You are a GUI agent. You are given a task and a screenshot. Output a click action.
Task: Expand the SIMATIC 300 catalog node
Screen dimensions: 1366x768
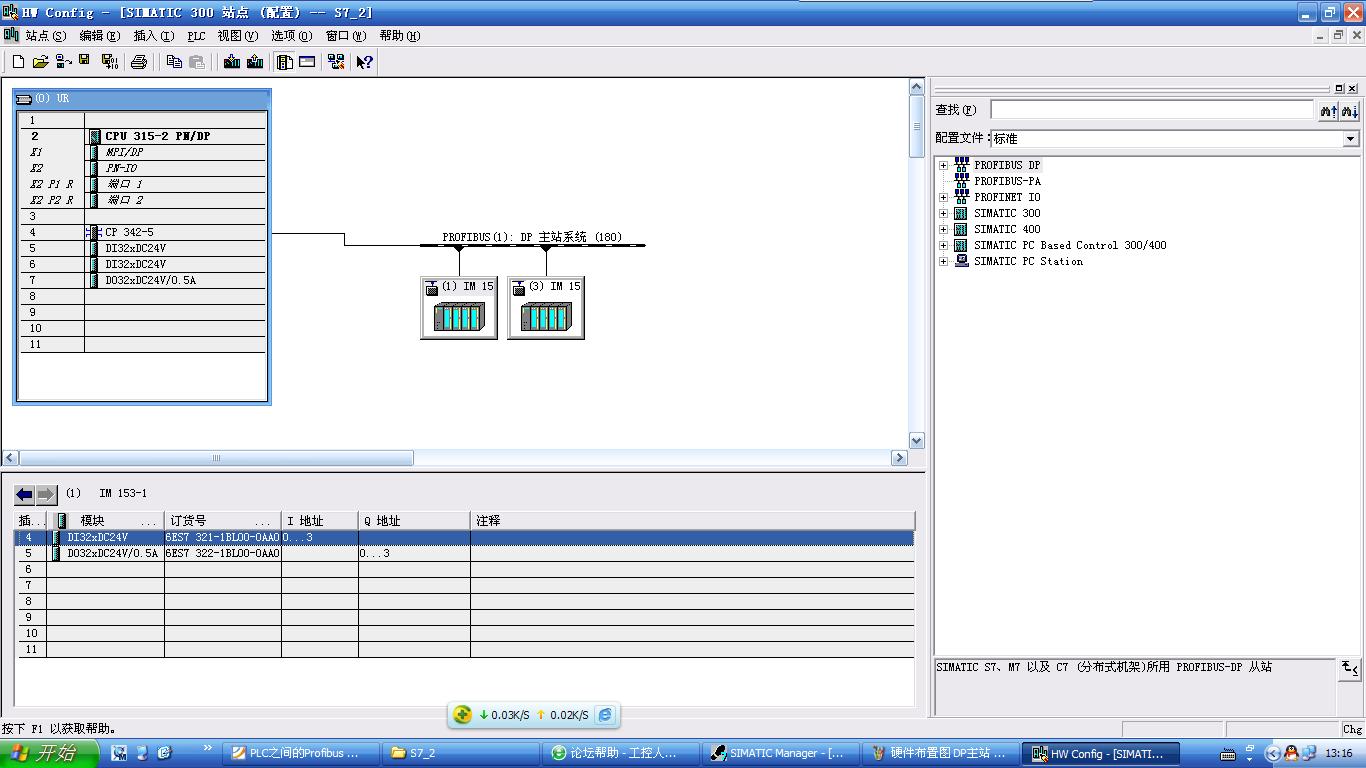943,214
